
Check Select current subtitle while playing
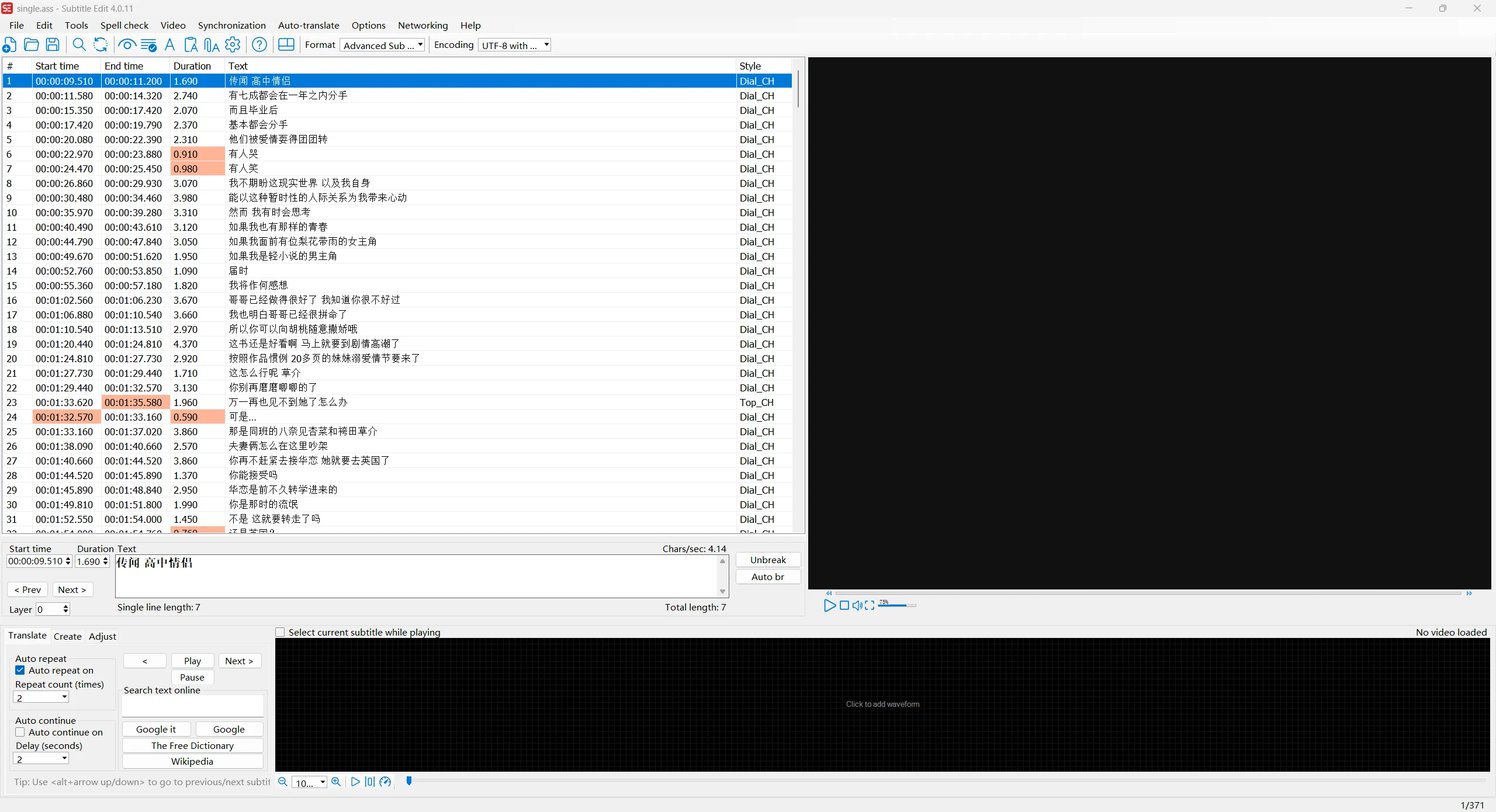[280, 632]
